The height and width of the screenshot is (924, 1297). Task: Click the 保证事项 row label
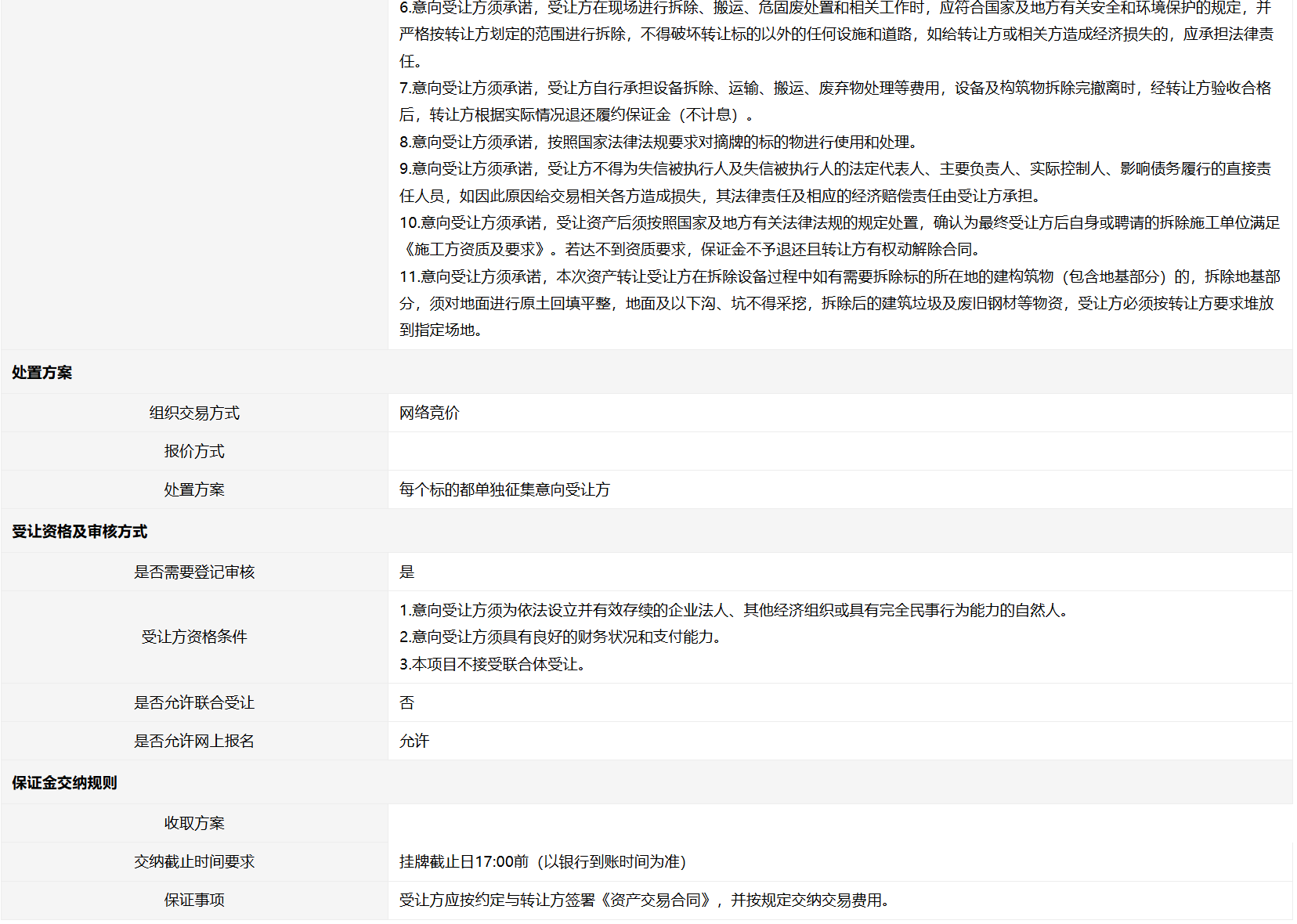pyautogui.click(x=194, y=900)
